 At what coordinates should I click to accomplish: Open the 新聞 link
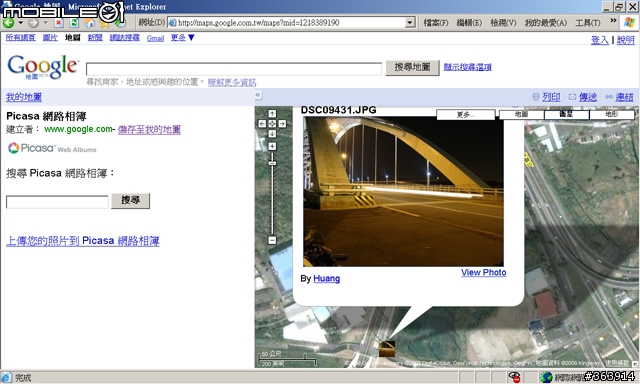[95, 38]
